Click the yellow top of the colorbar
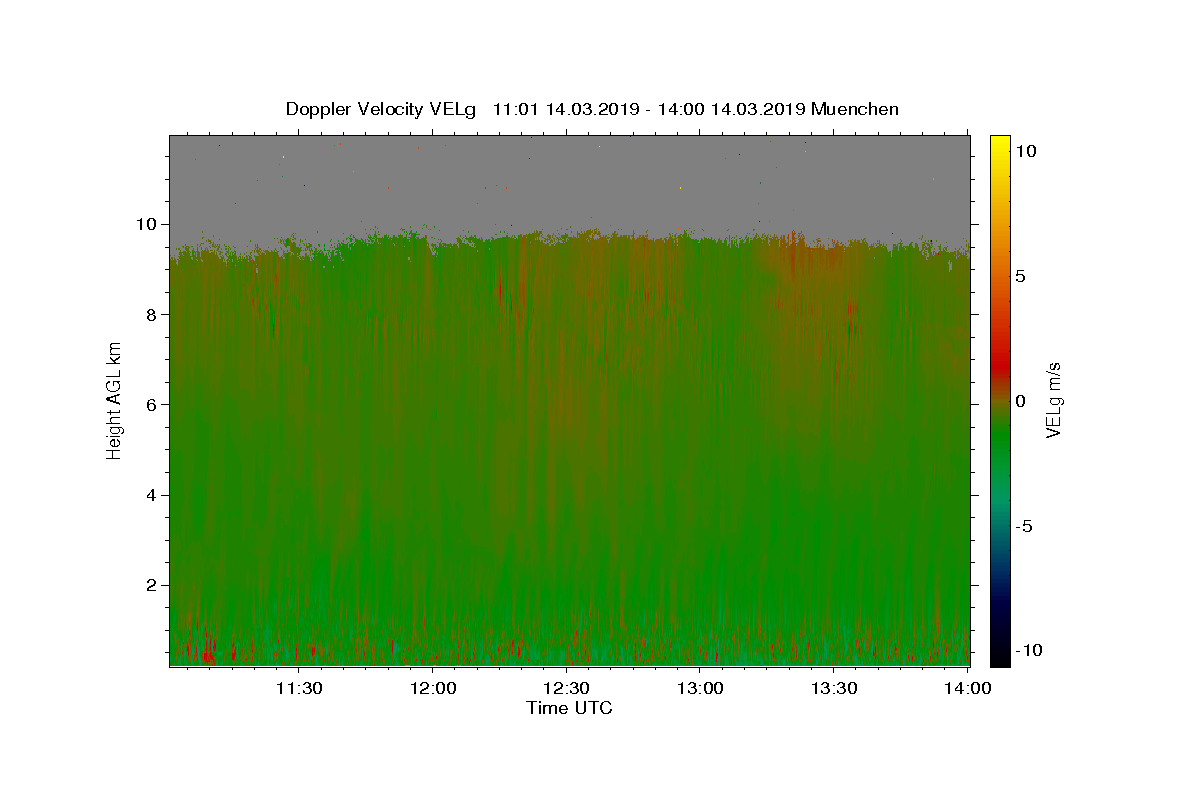The height and width of the screenshot is (800, 1200). 1000,142
